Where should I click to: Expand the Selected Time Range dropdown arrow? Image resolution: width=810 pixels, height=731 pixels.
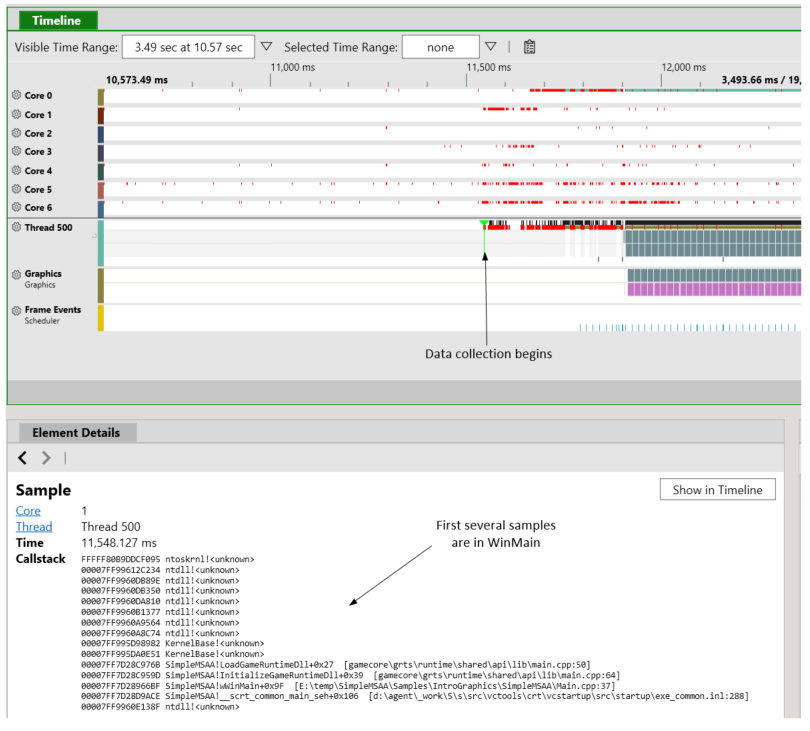[491, 46]
